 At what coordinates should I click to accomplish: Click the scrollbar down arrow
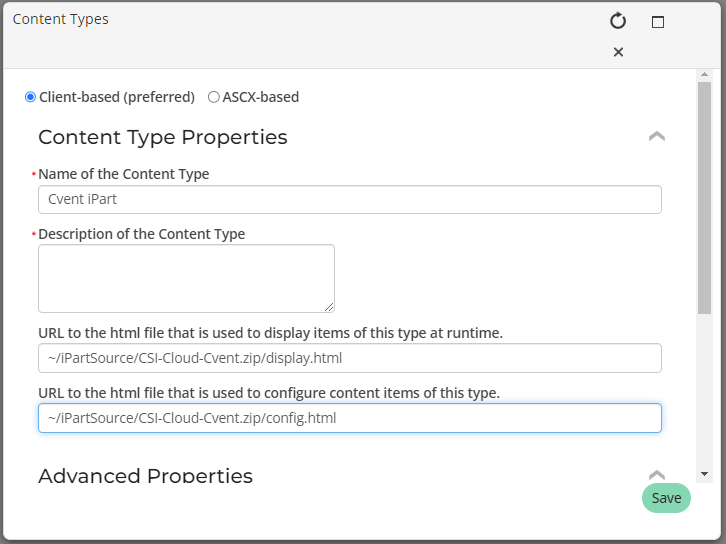coord(705,473)
